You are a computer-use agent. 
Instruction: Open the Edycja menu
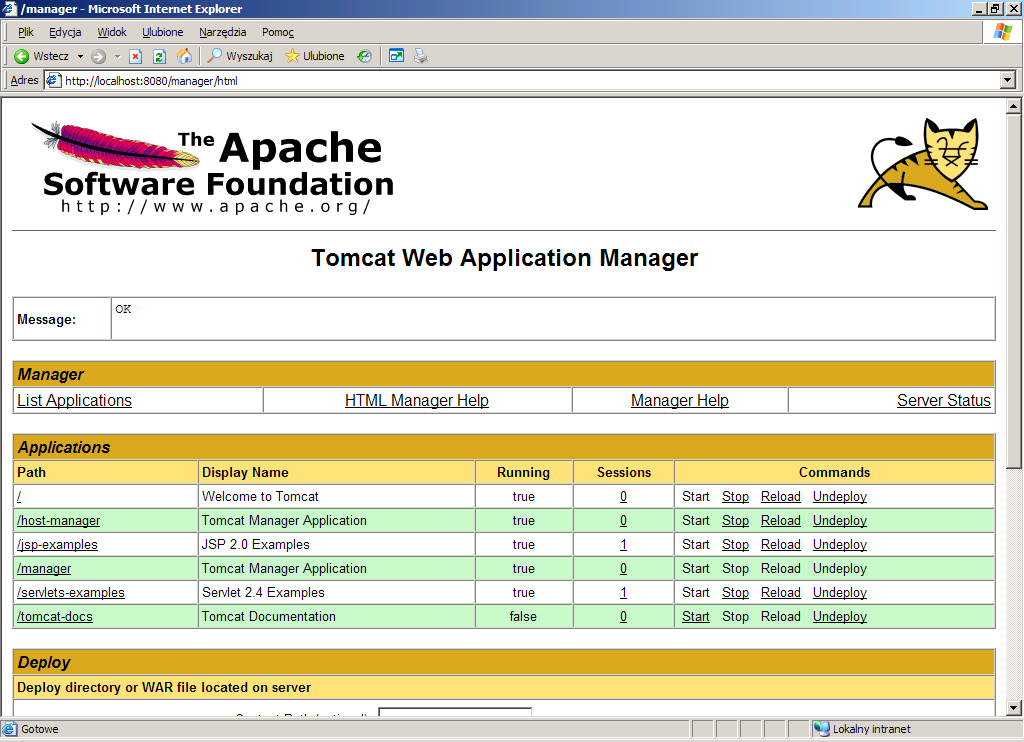click(x=65, y=32)
